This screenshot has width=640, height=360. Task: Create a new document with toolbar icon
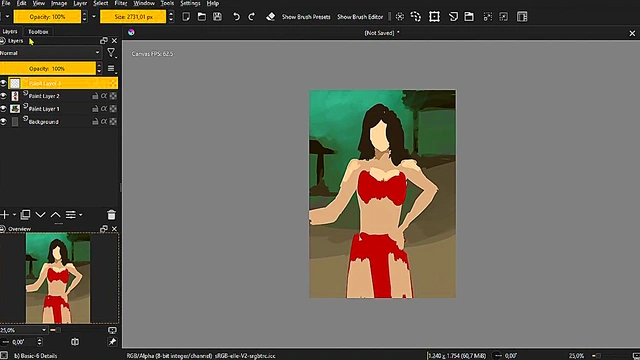[186, 17]
